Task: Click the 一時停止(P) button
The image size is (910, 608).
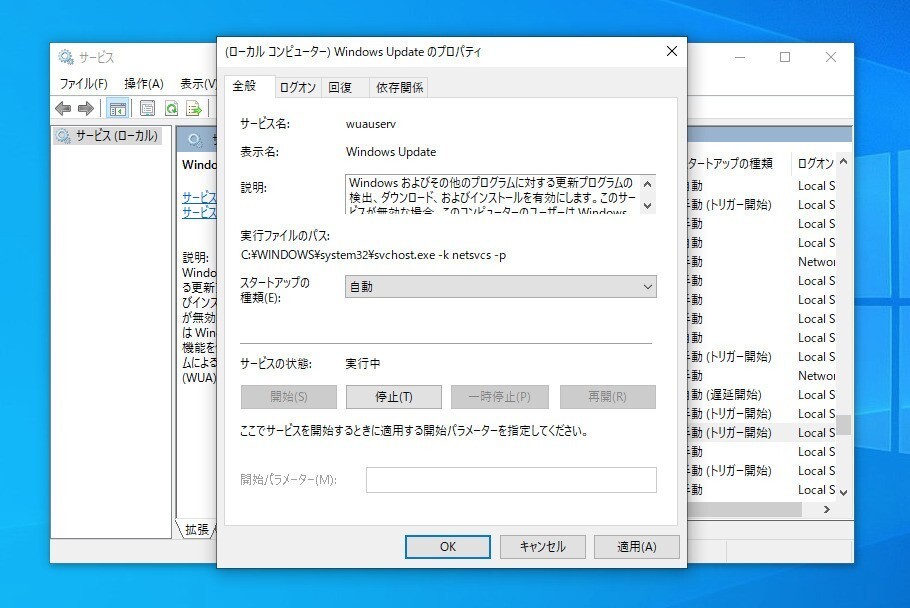Action: 499,397
